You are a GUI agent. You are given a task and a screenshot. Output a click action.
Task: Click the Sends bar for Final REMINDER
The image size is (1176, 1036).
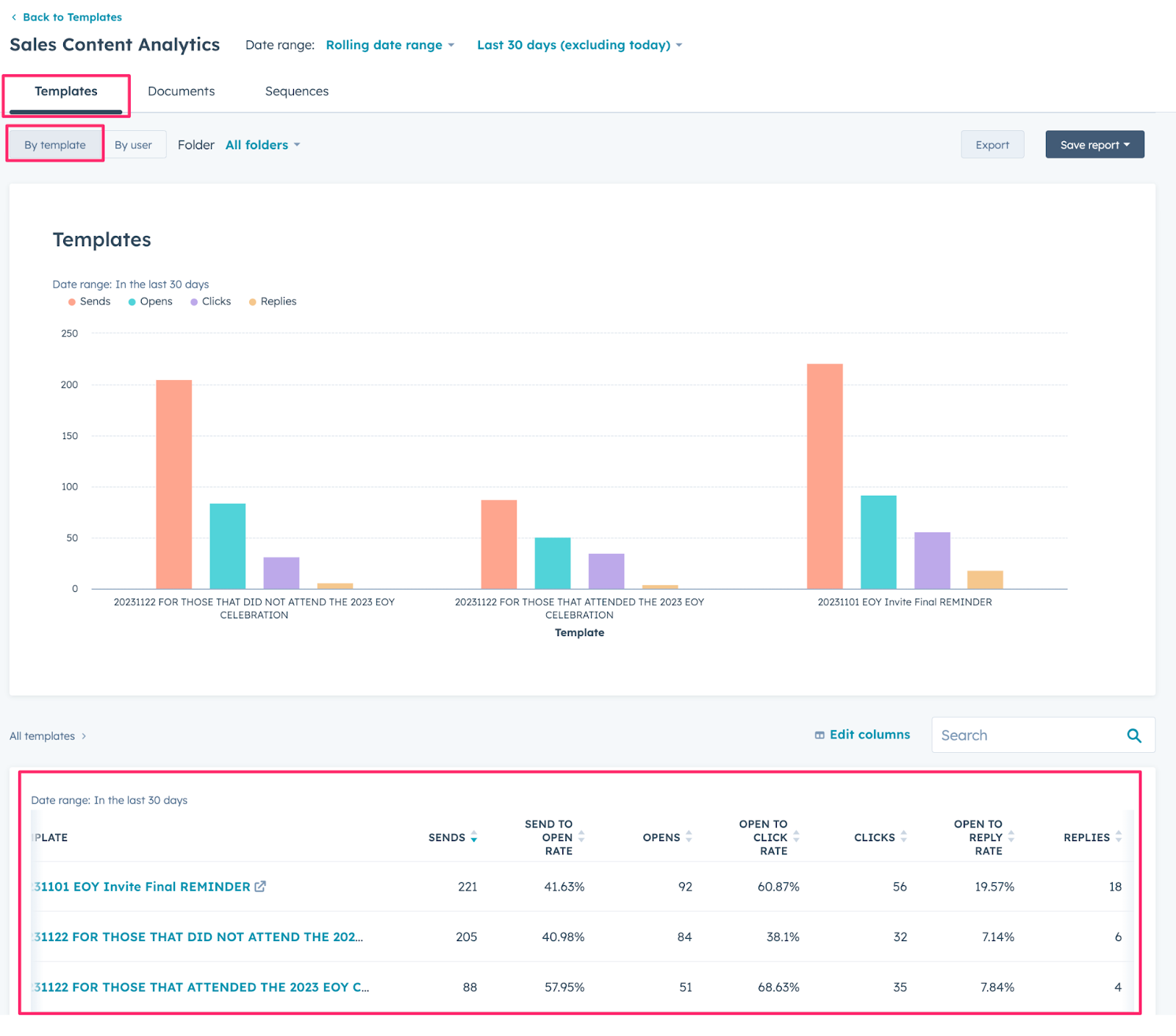tap(825, 476)
